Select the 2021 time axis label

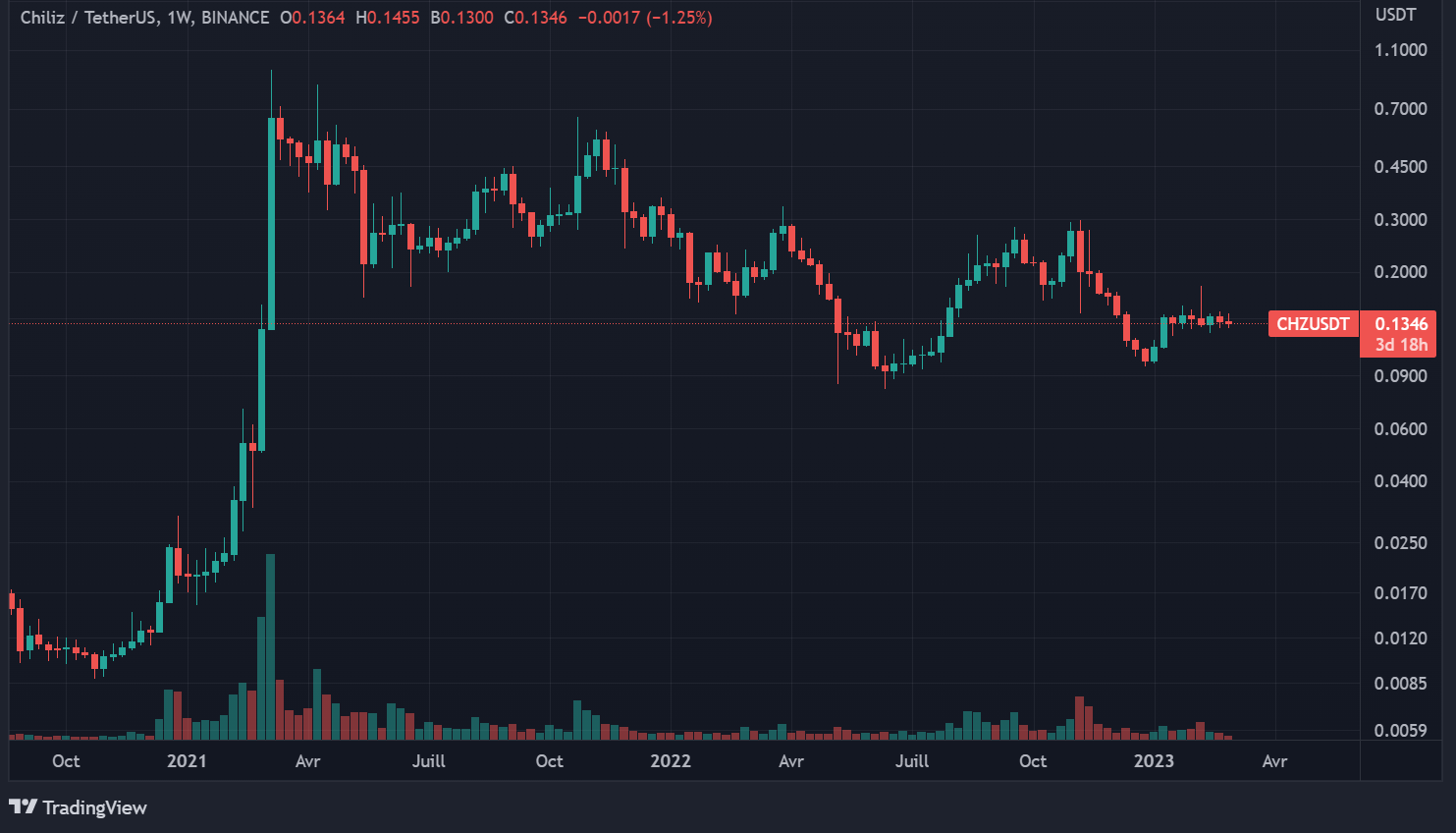click(x=187, y=761)
